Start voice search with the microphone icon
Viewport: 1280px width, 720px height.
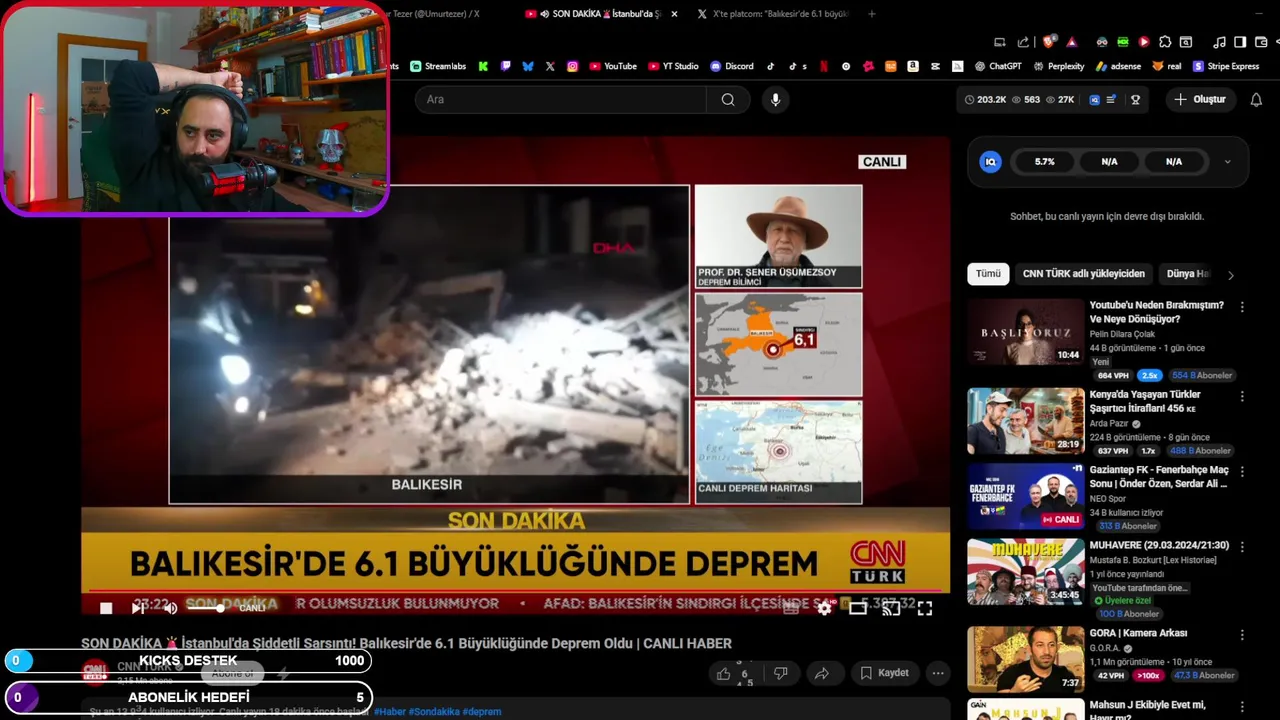point(775,99)
